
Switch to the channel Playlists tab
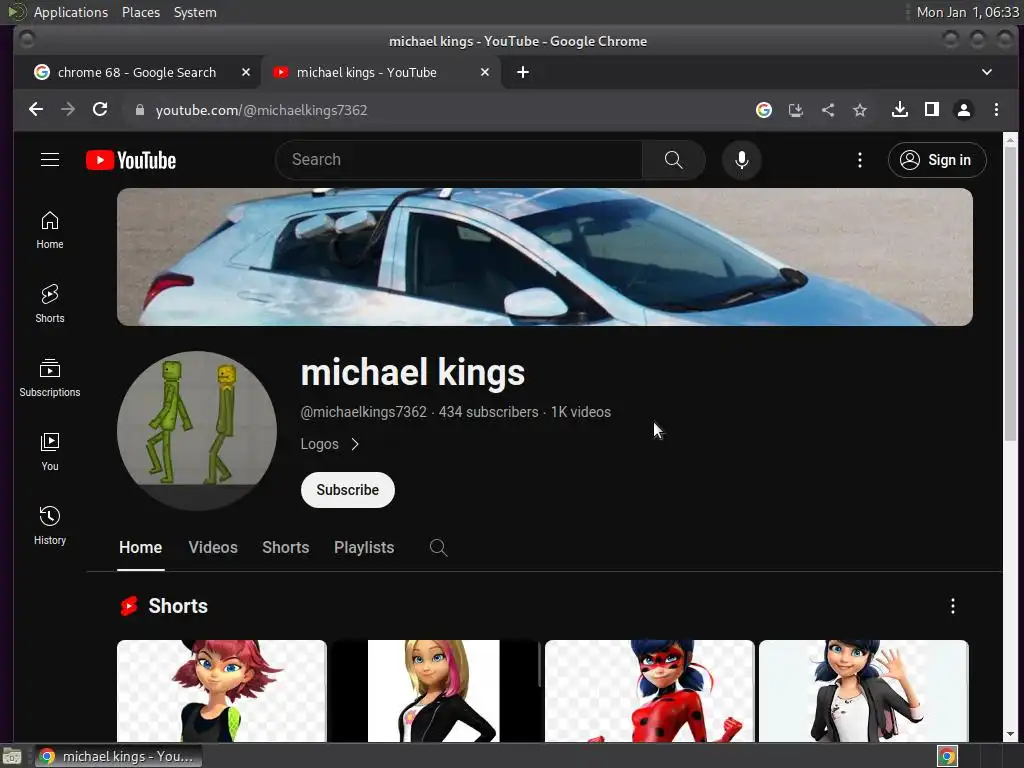click(x=364, y=548)
